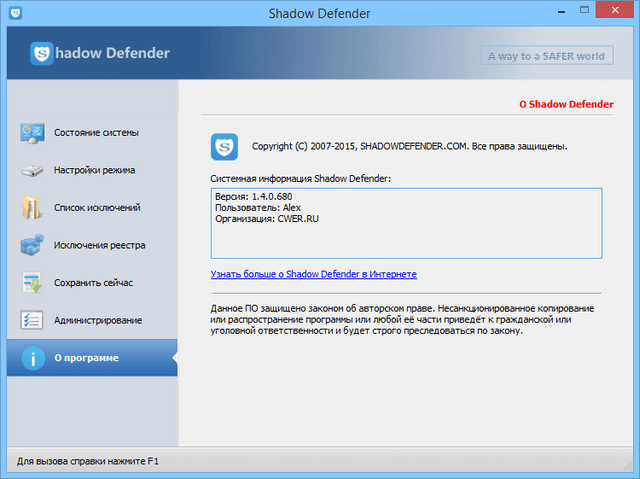Image resolution: width=640 pixels, height=479 pixels.
Task: Click the Администрирование checklist icon
Action: point(32,321)
